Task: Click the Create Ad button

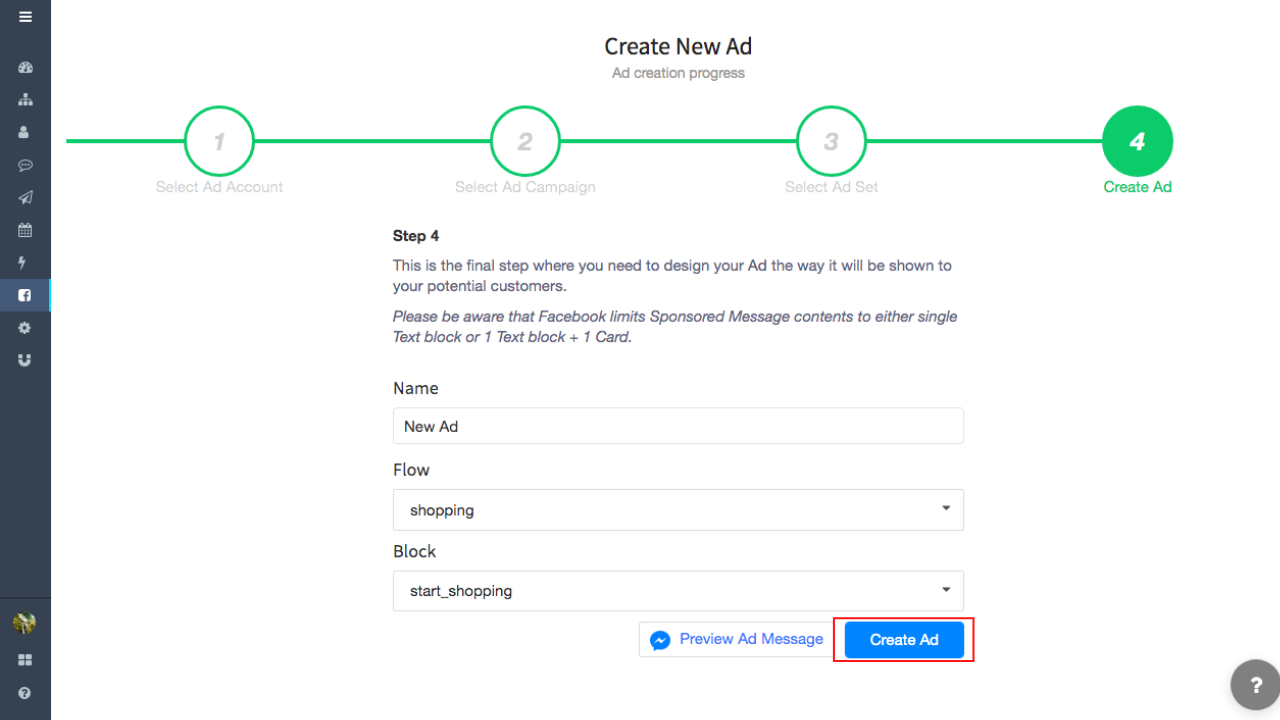Action: point(904,640)
